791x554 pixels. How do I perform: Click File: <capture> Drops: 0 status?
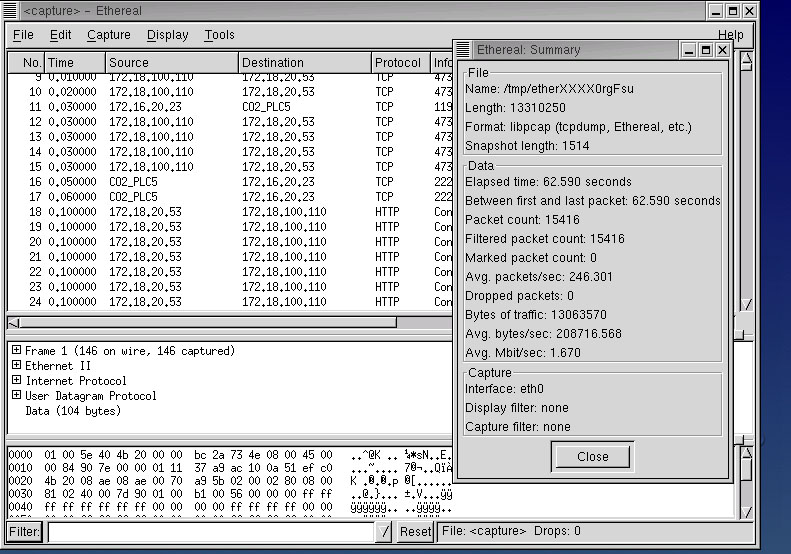(x=511, y=531)
